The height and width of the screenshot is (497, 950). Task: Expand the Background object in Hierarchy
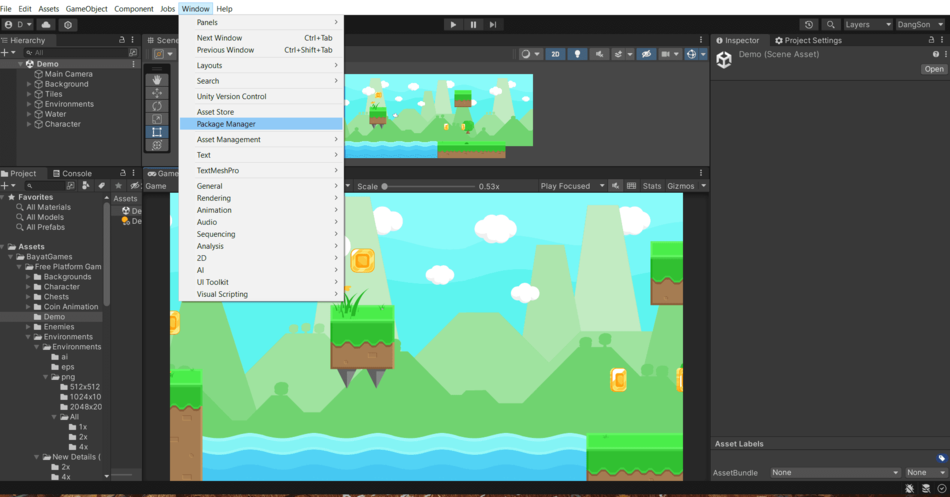pos(29,84)
